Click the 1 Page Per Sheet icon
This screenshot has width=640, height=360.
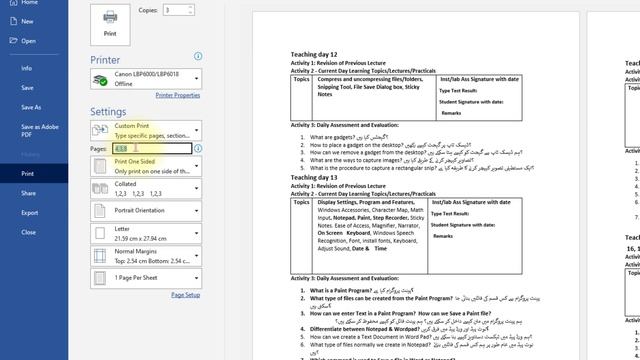[100, 278]
